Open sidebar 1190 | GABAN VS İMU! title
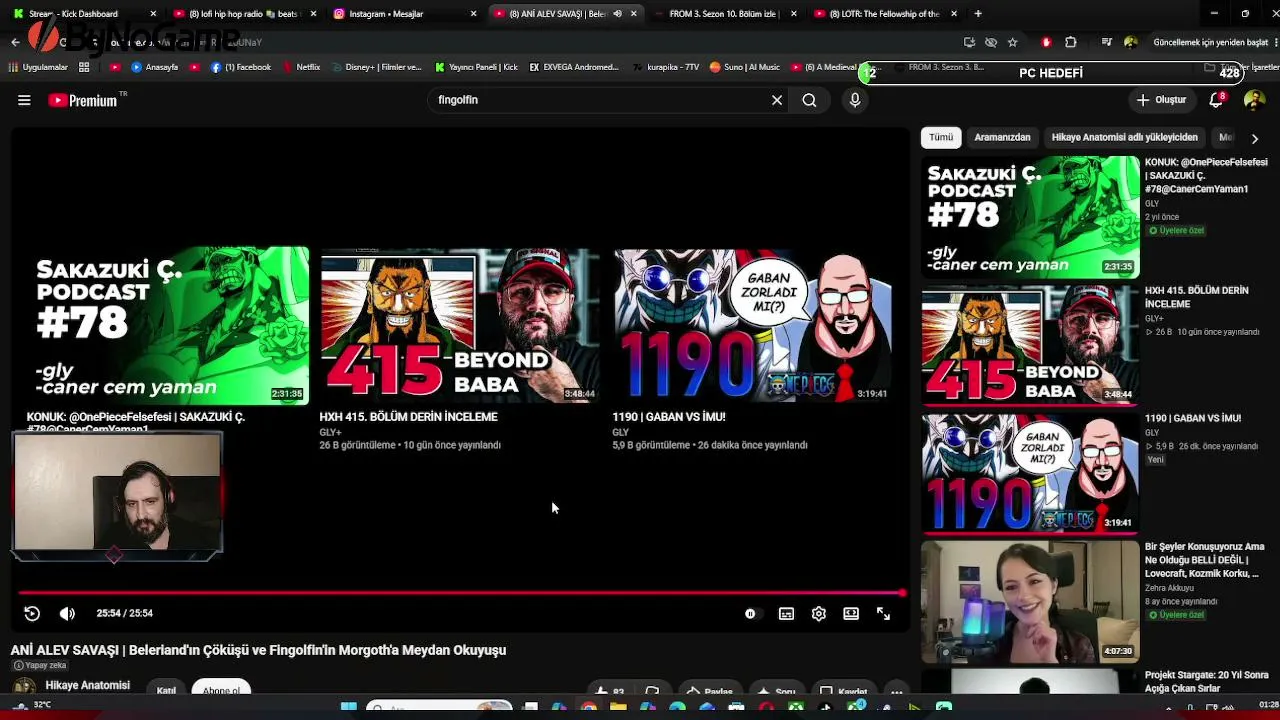This screenshot has height=720, width=1280. 1193,418
